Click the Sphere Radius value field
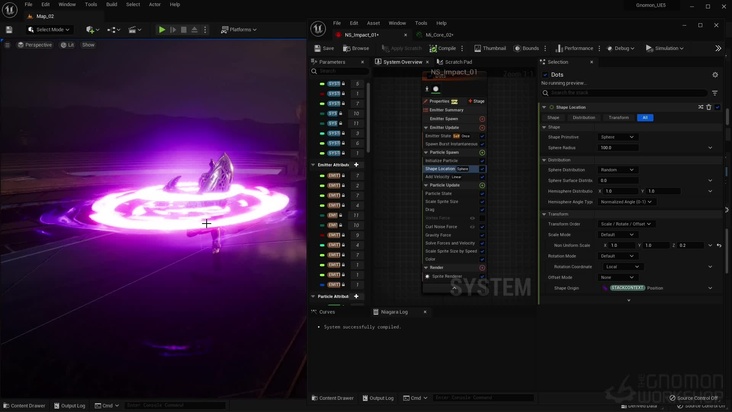Screen dimensions: 732x412 point(618,148)
